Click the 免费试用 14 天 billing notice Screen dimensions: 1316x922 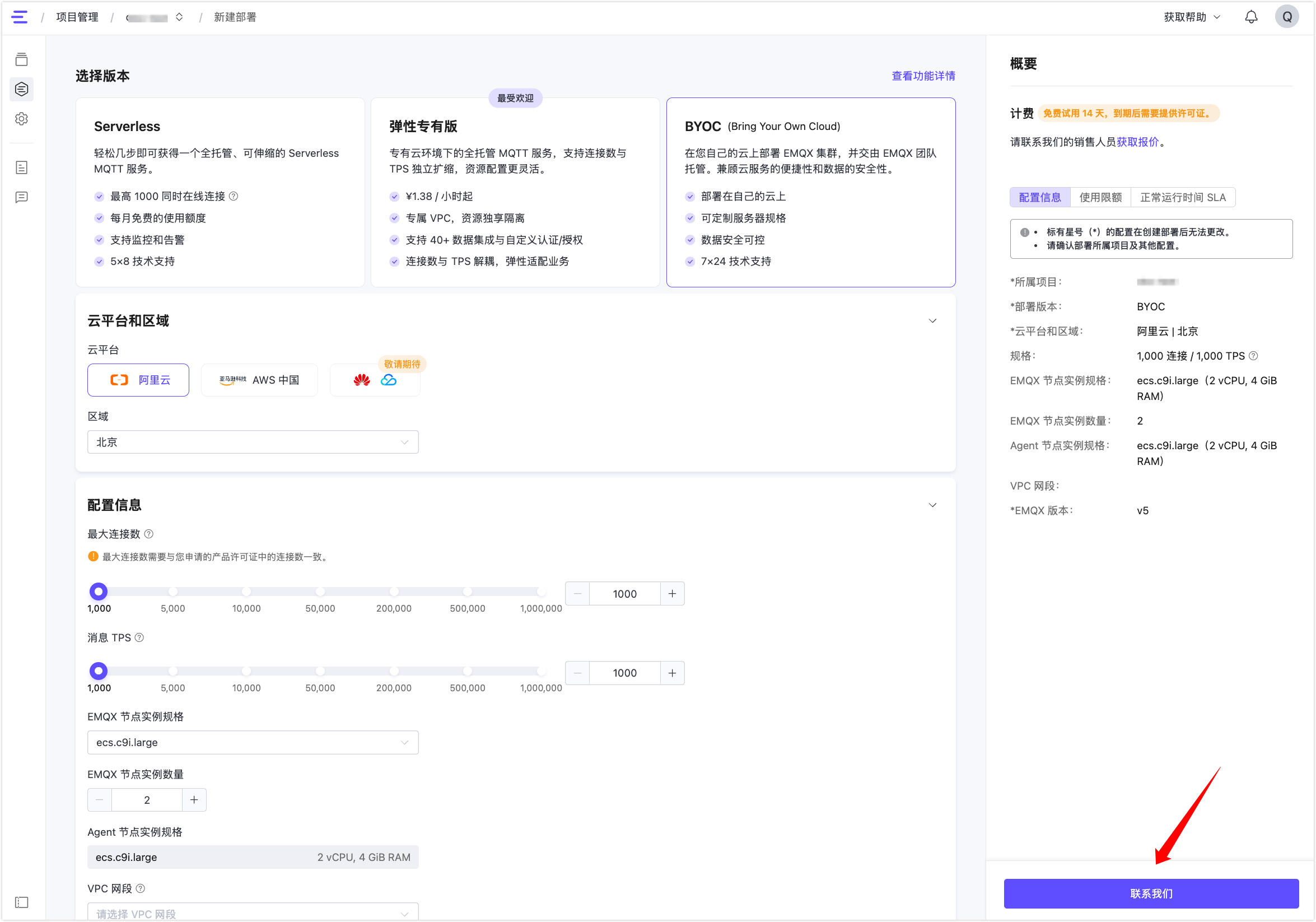[1128, 113]
